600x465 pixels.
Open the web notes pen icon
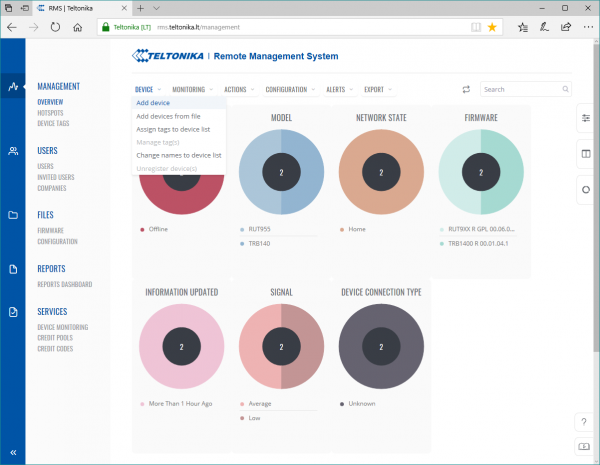(544, 27)
